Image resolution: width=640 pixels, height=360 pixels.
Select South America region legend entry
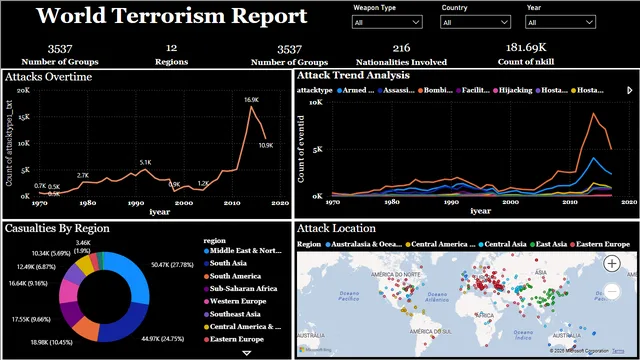pyautogui.click(x=232, y=276)
